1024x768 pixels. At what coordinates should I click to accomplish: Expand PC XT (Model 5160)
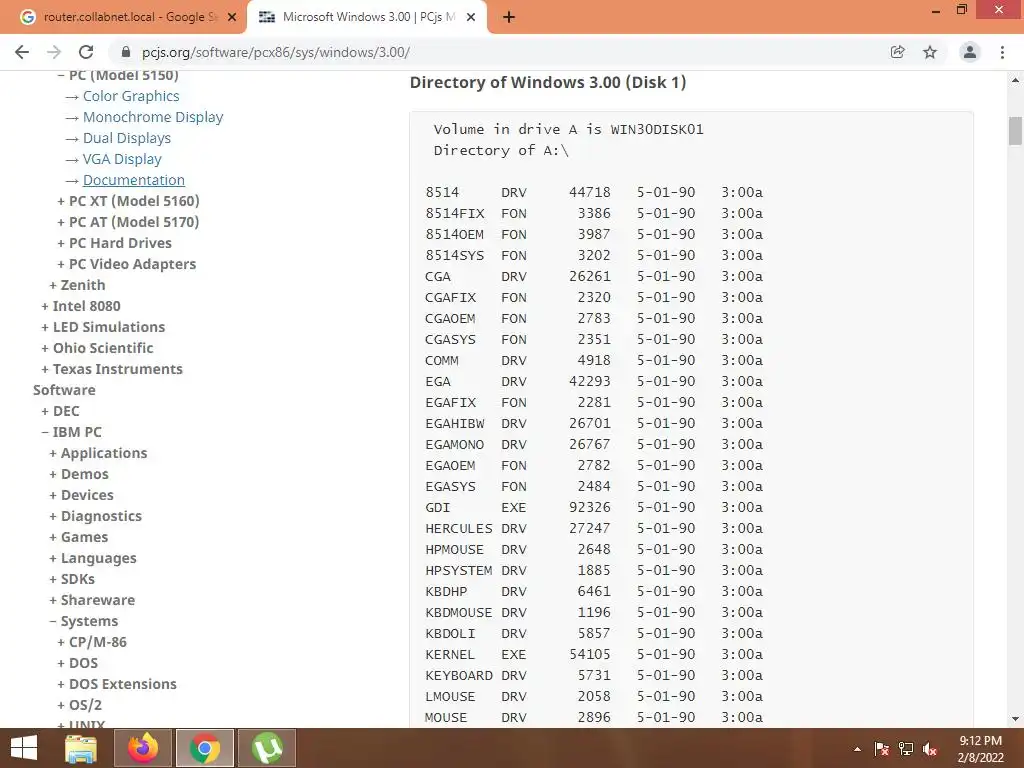tap(128, 201)
